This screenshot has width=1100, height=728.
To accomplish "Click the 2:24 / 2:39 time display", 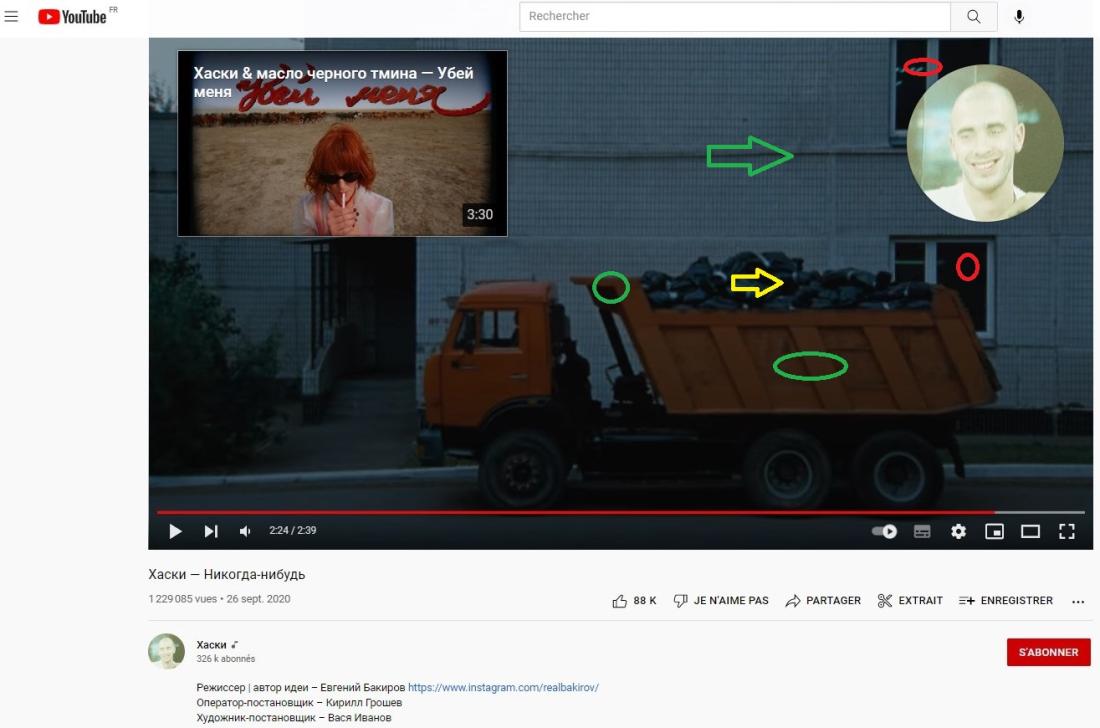I will pos(293,531).
